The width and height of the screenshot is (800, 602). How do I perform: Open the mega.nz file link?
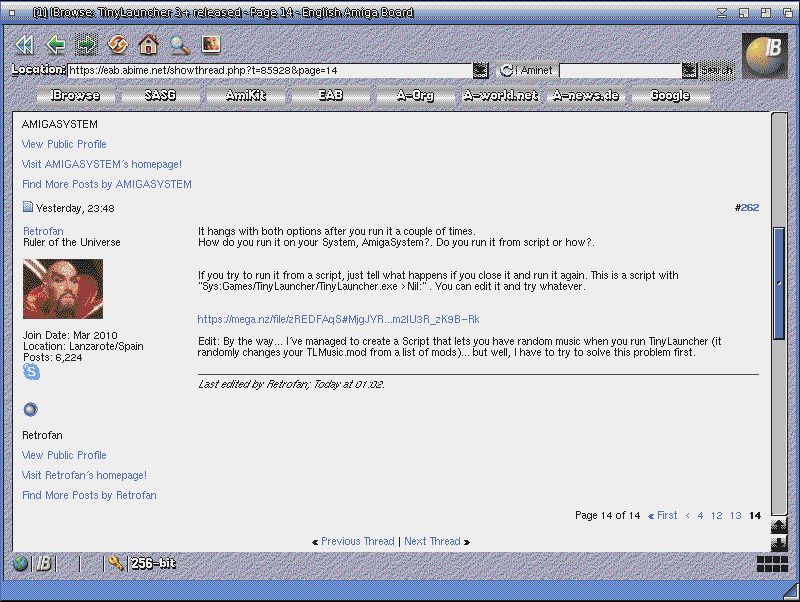(338, 319)
